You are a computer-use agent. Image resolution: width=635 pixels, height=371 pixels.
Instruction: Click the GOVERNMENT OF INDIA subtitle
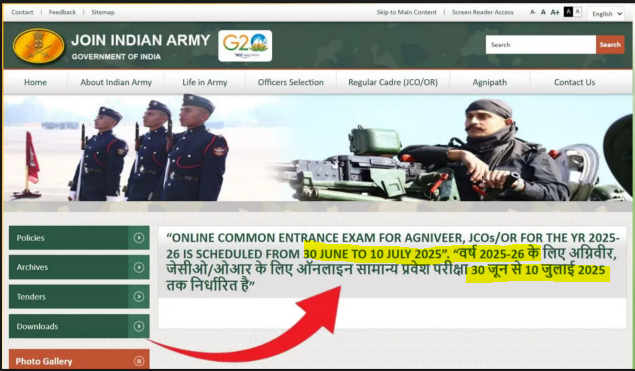(x=116, y=57)
